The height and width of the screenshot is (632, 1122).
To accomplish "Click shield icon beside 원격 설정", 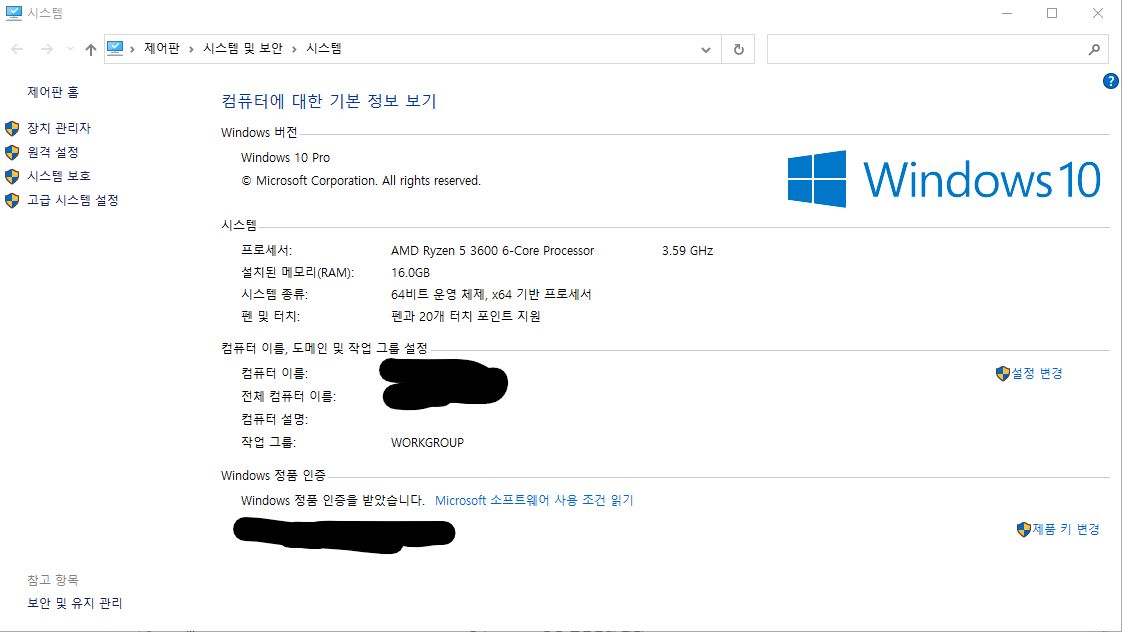I will 12,152.
